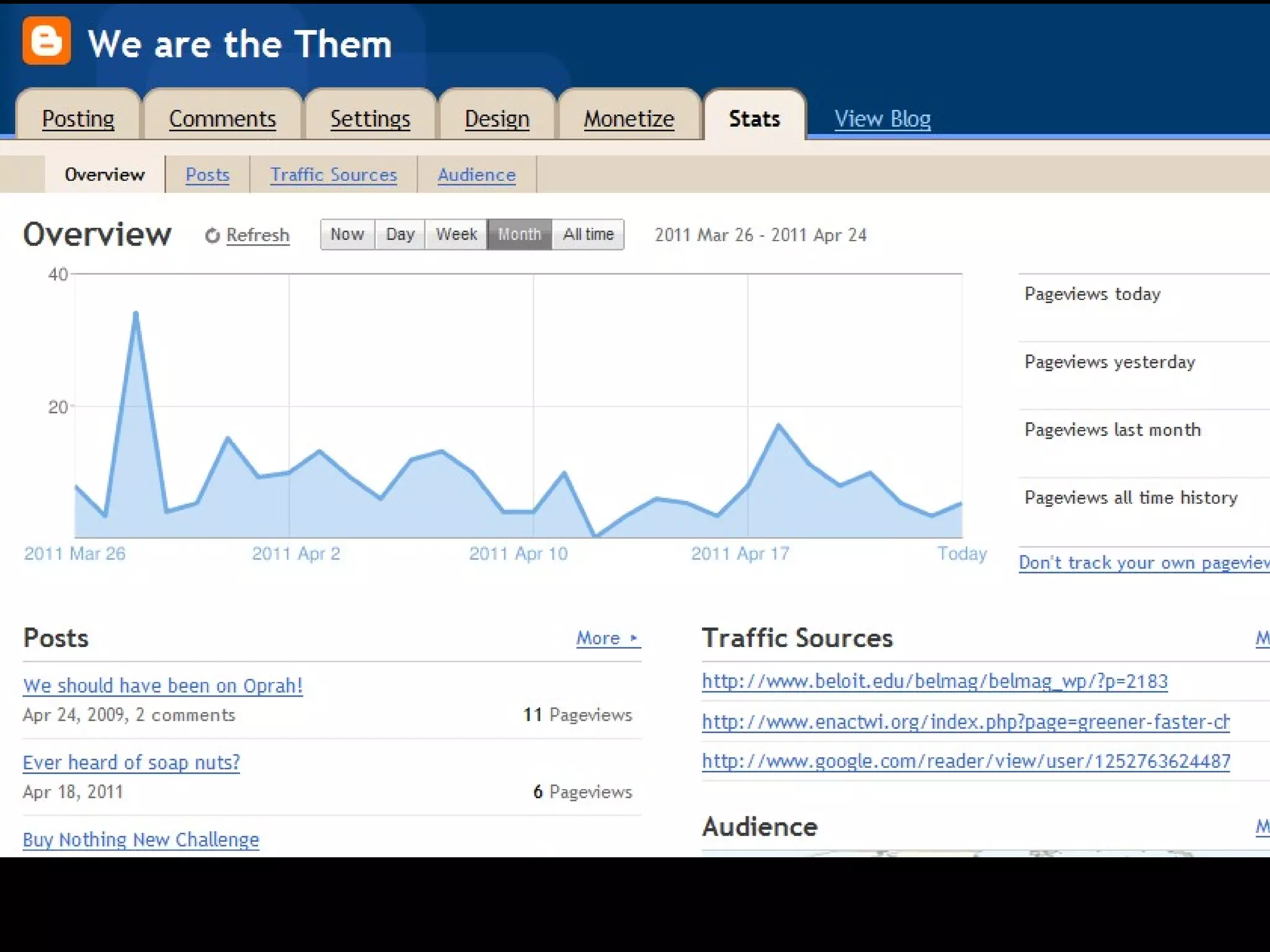
Task: Open the 'Ever heard of soap nuts?' post
Action: [131, 762]
